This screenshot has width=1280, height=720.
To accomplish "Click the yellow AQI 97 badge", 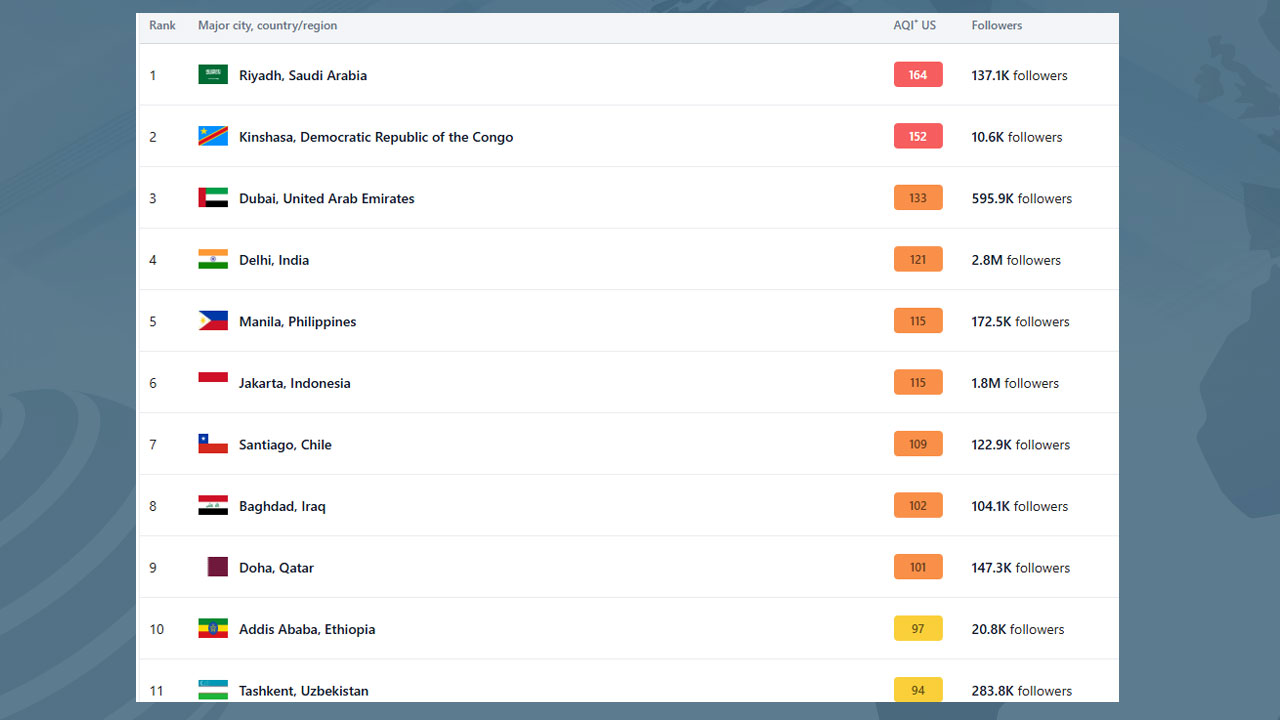I will click(917, 629).
